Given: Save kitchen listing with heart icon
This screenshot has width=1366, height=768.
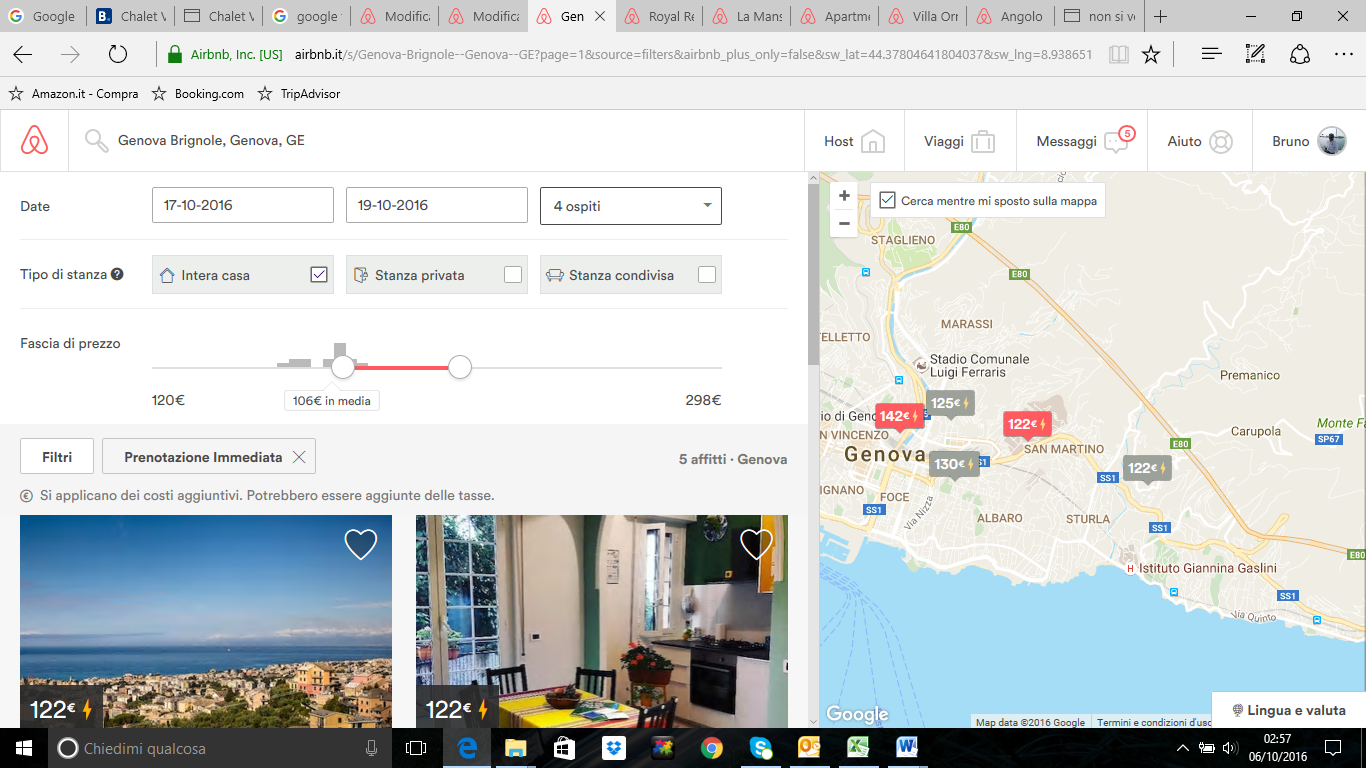Looking at the screenshot, I should (x=757, y=544).
